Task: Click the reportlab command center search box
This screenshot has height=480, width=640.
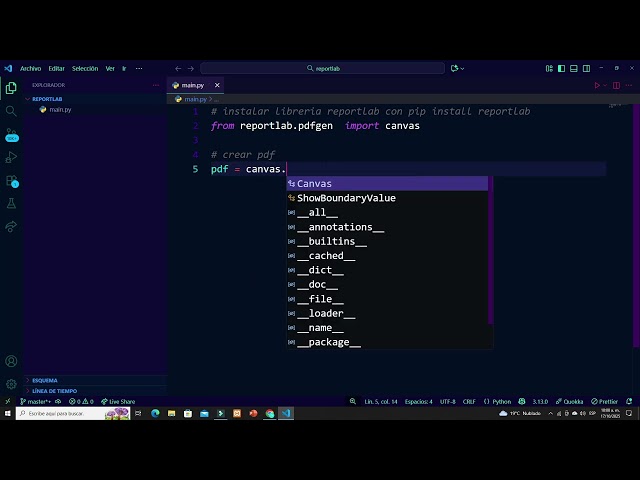Action: pos(322,68)
